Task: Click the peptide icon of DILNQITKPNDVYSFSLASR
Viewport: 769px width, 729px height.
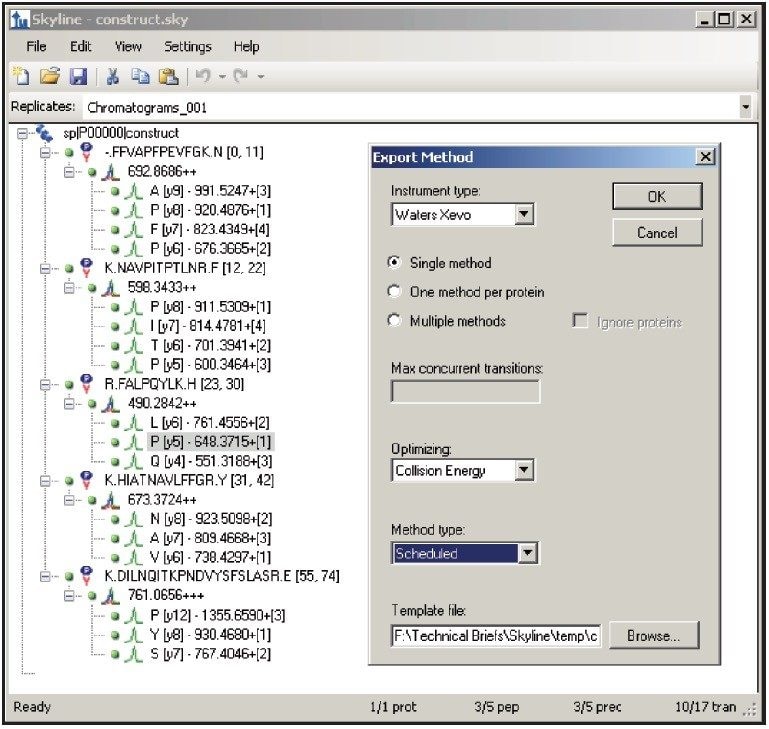Action: click(x=87, y=576)
